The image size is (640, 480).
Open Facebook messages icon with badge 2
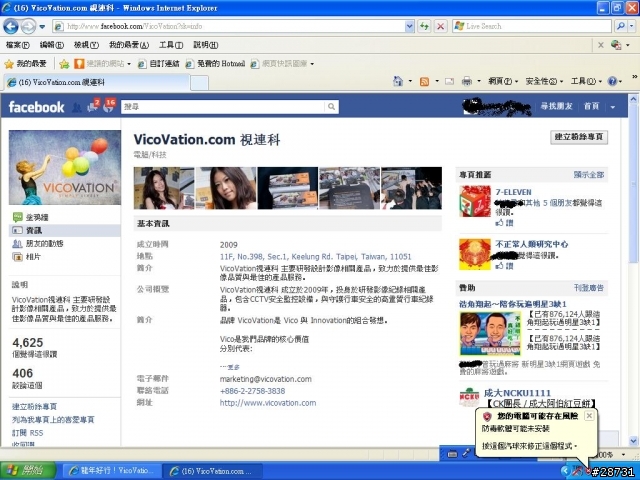93,106
